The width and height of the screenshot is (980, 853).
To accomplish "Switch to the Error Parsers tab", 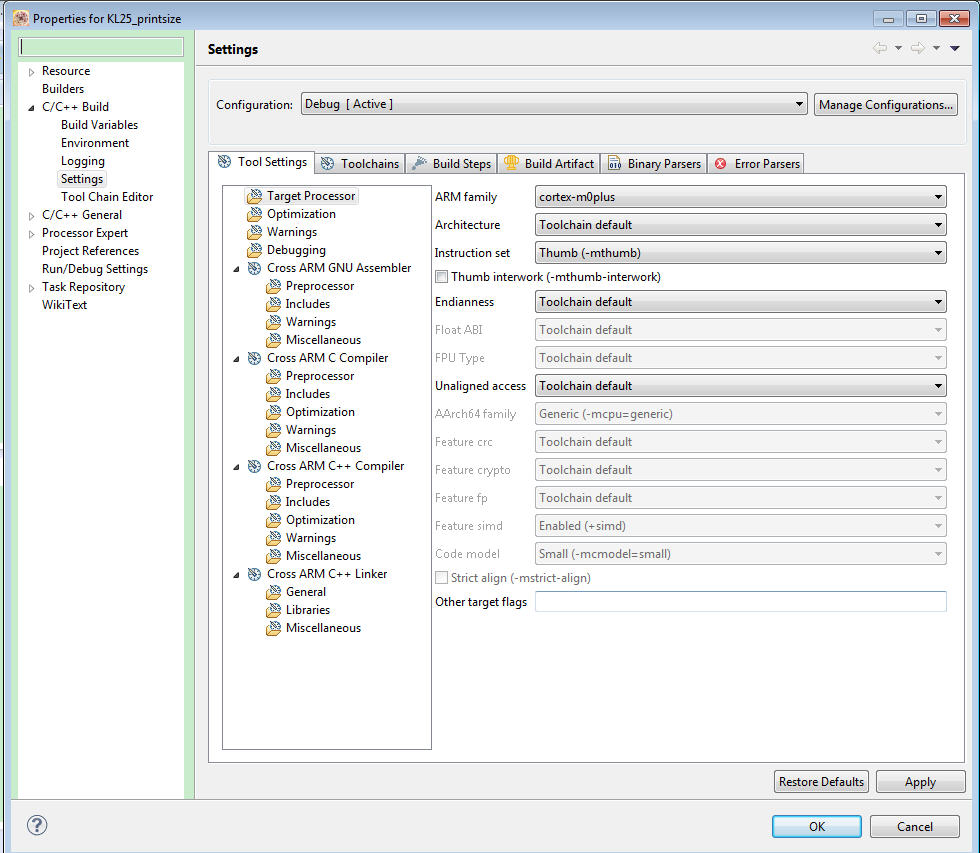I will pos(756,164).
